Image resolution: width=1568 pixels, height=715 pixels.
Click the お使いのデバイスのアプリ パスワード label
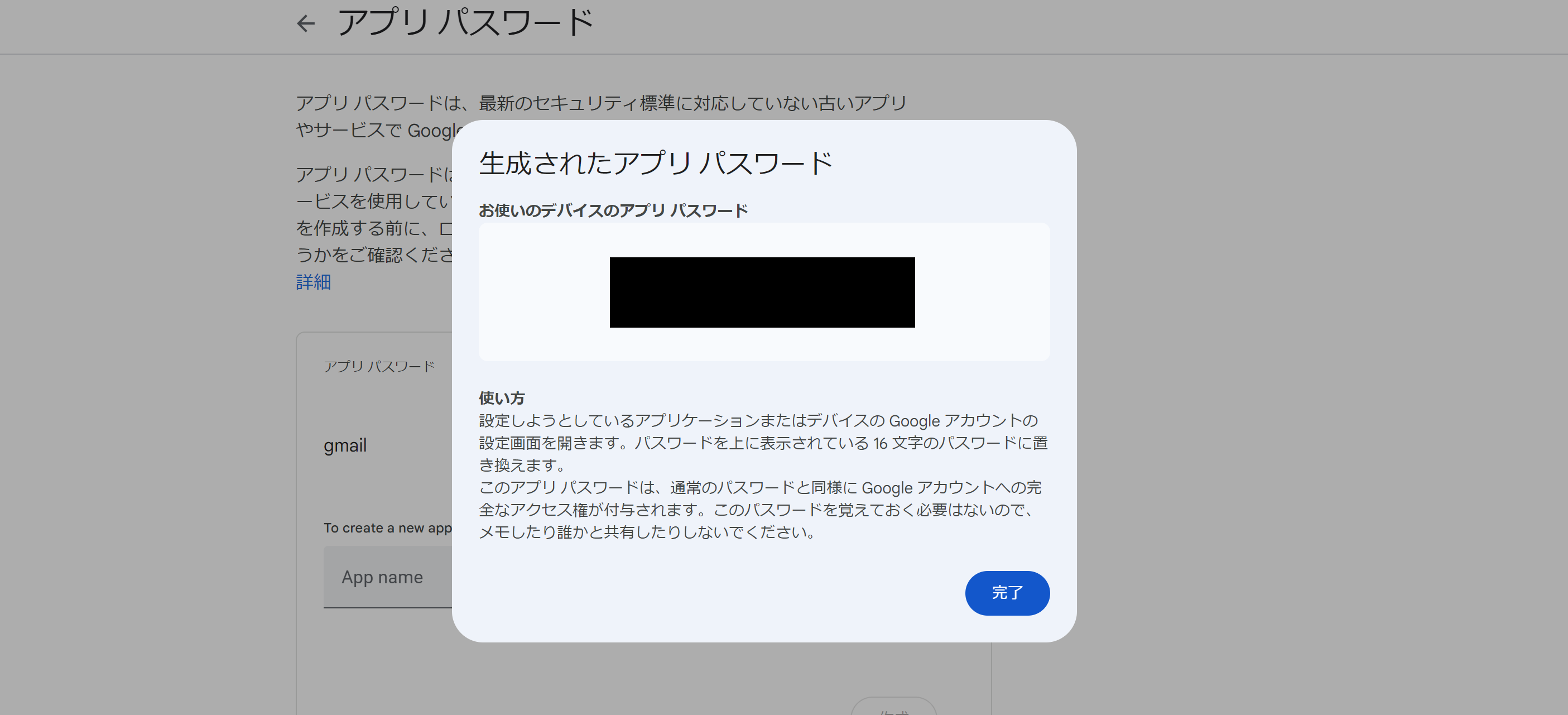click(x=613, y=211)
